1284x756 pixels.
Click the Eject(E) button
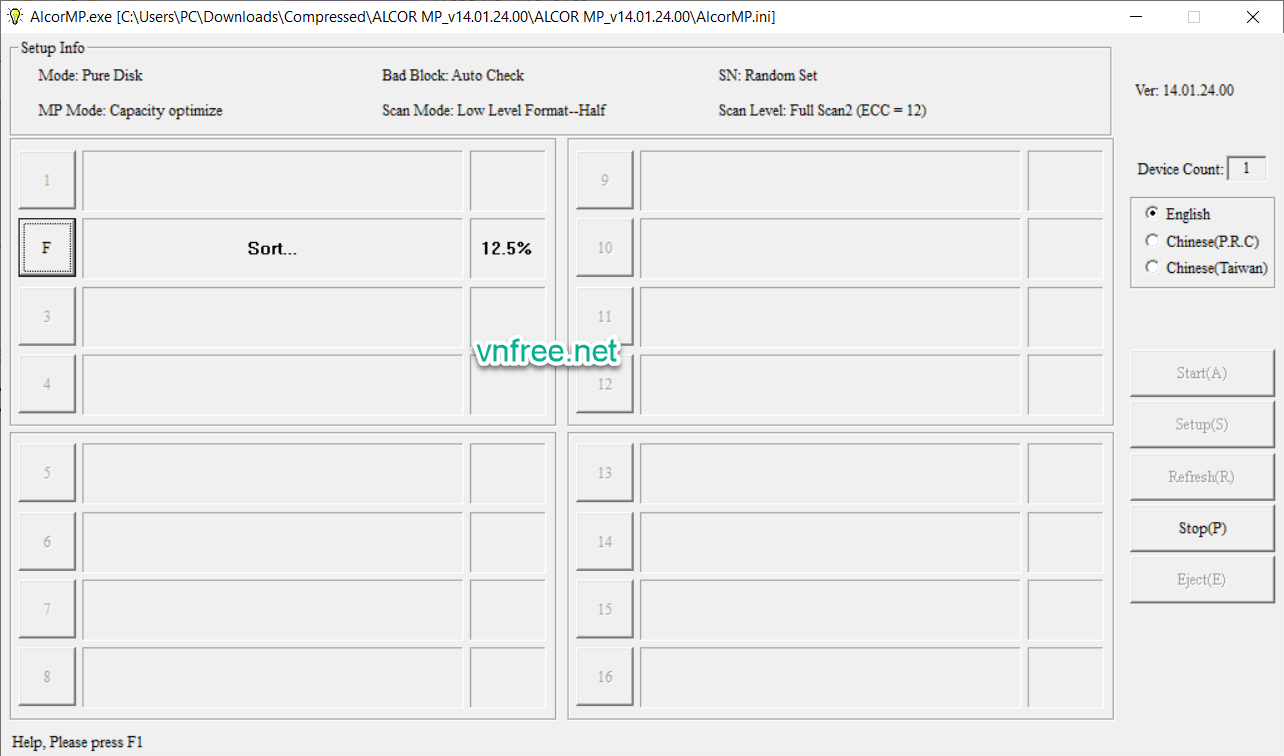click(1202, 580)
